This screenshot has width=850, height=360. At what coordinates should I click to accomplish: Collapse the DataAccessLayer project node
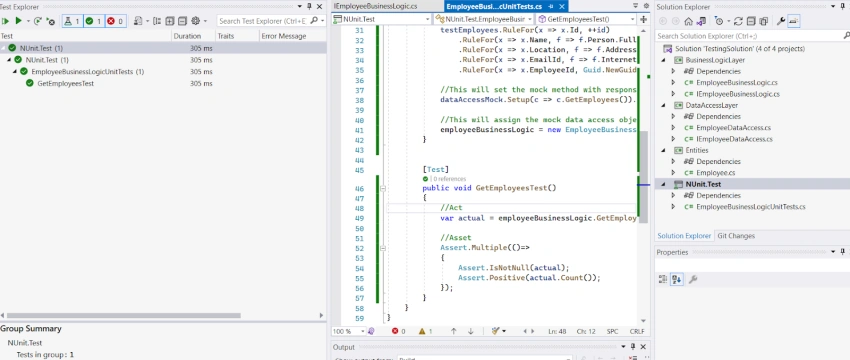[664, 105]
